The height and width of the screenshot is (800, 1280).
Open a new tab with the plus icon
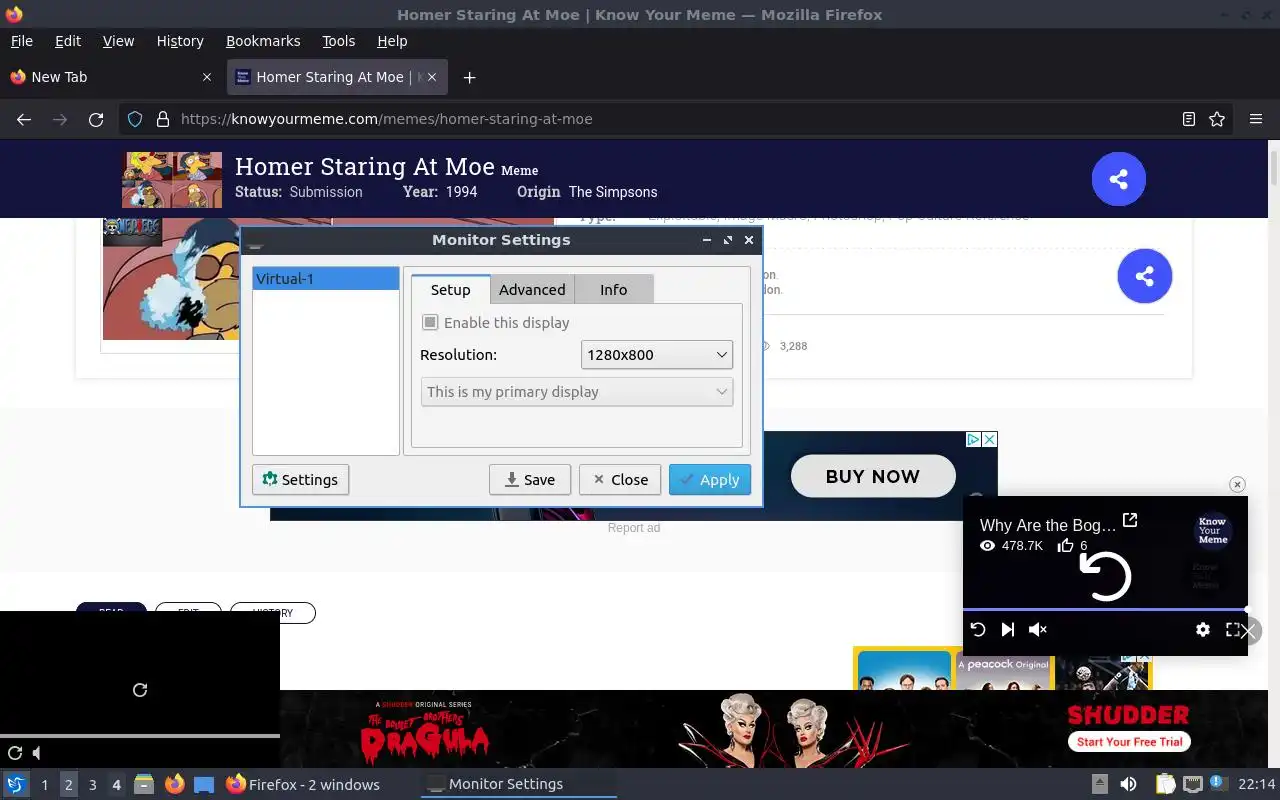[469, 77]
